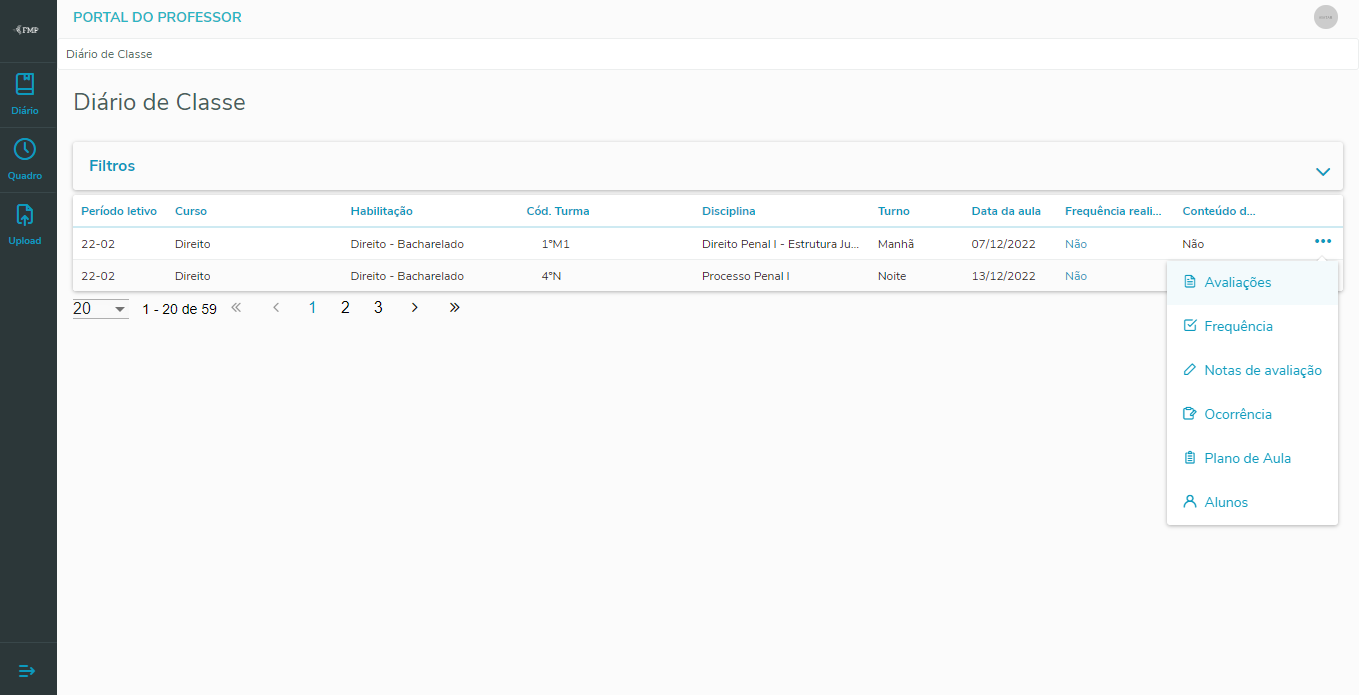Click the three-dots actions icon on first row
Viewport: 1359px width, 695px height.
pos(1323,241)
